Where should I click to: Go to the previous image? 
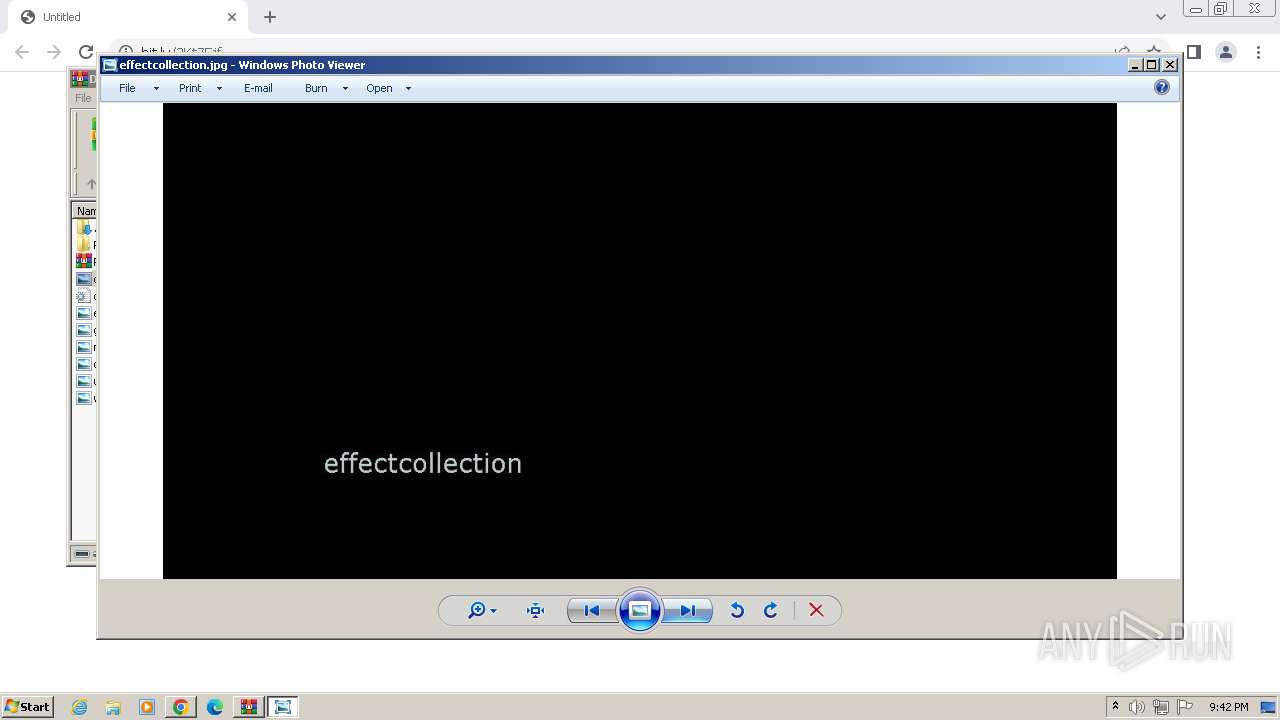(x=591, y=610)
